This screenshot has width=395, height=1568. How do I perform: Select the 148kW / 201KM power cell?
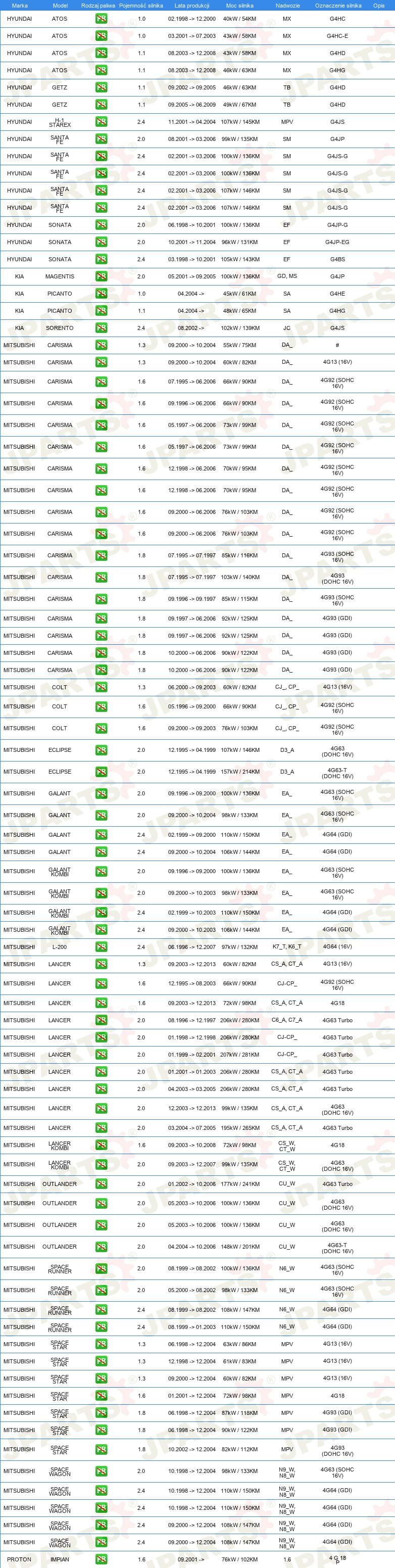coord(240,1247)
